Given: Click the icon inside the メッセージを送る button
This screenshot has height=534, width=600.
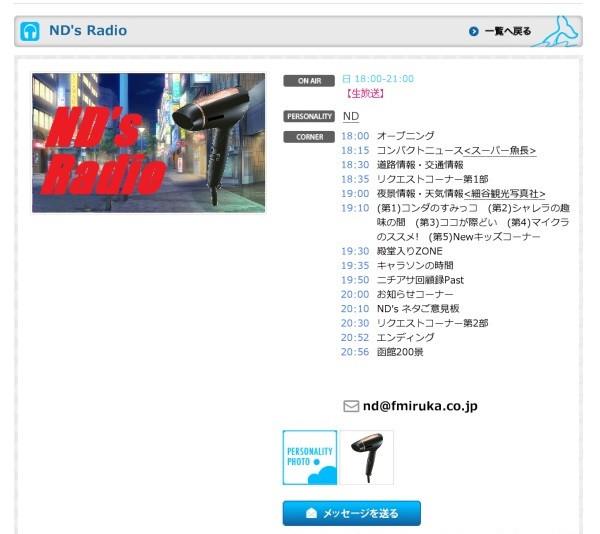Looking at the screenshot, I should click(x=311, y=513).
